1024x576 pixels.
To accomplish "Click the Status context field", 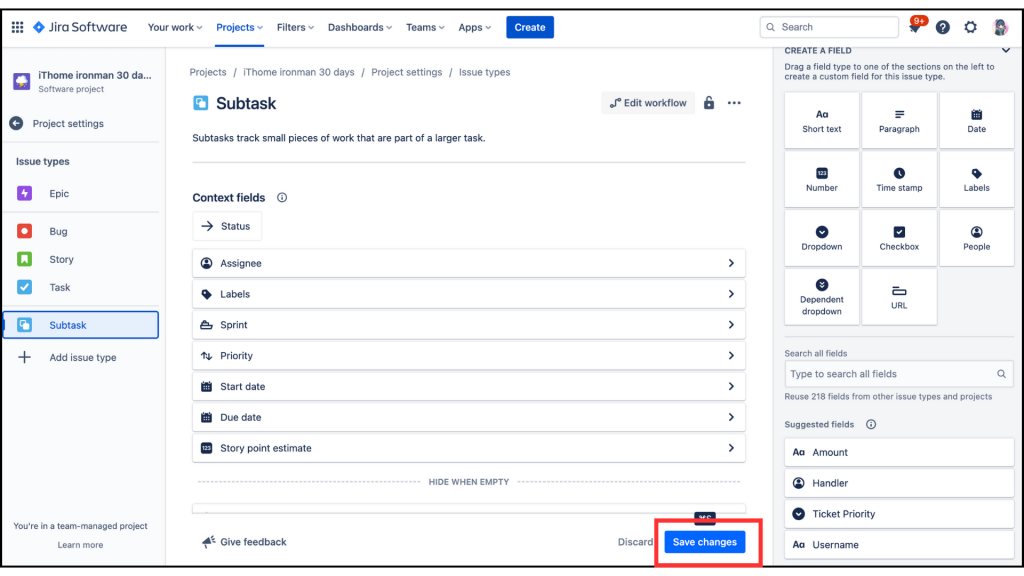I will (x=227, y=226).
